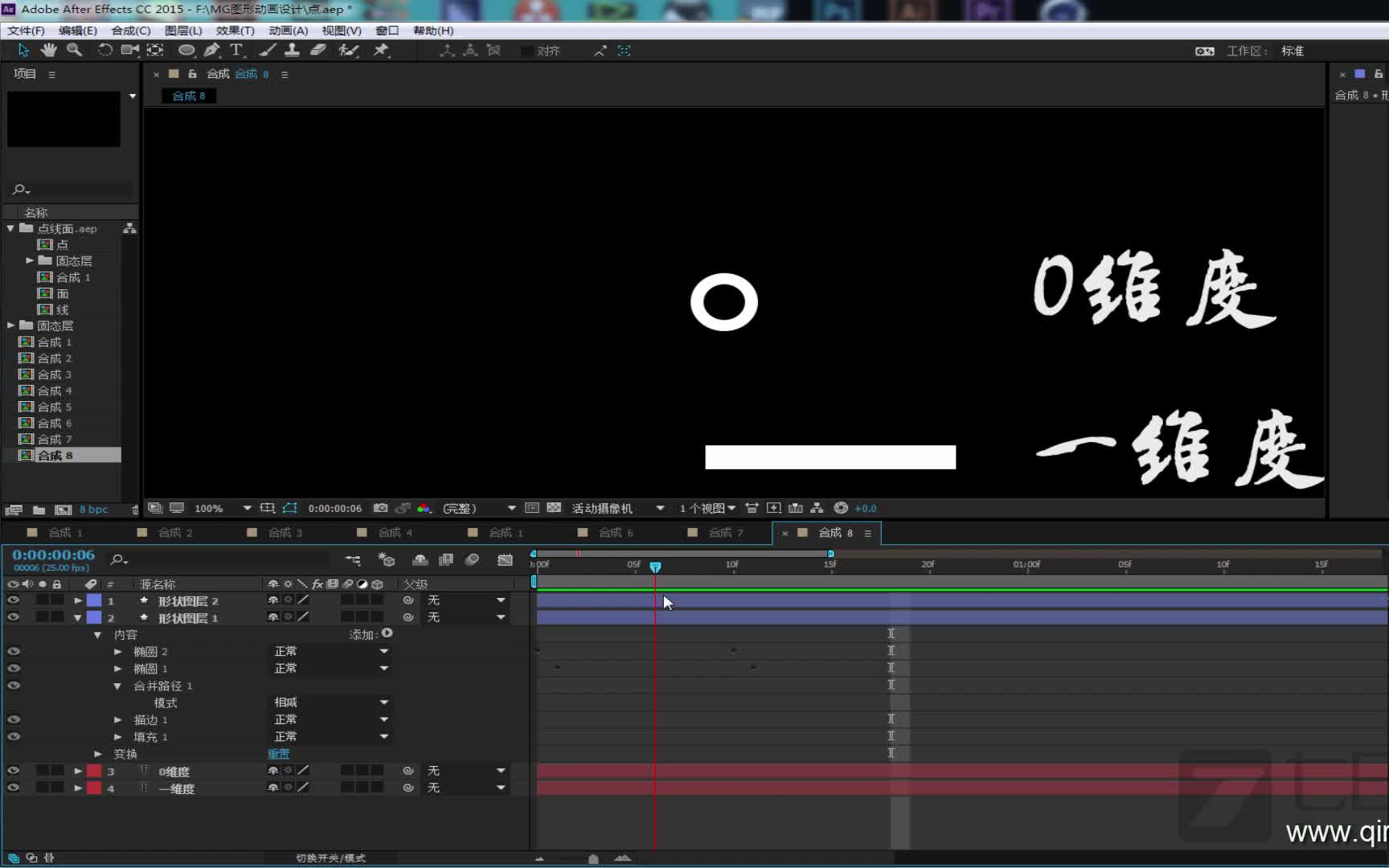Select the Ellipse shape tool
Viewport: 1389px width, 868px height.
[186, 50]
